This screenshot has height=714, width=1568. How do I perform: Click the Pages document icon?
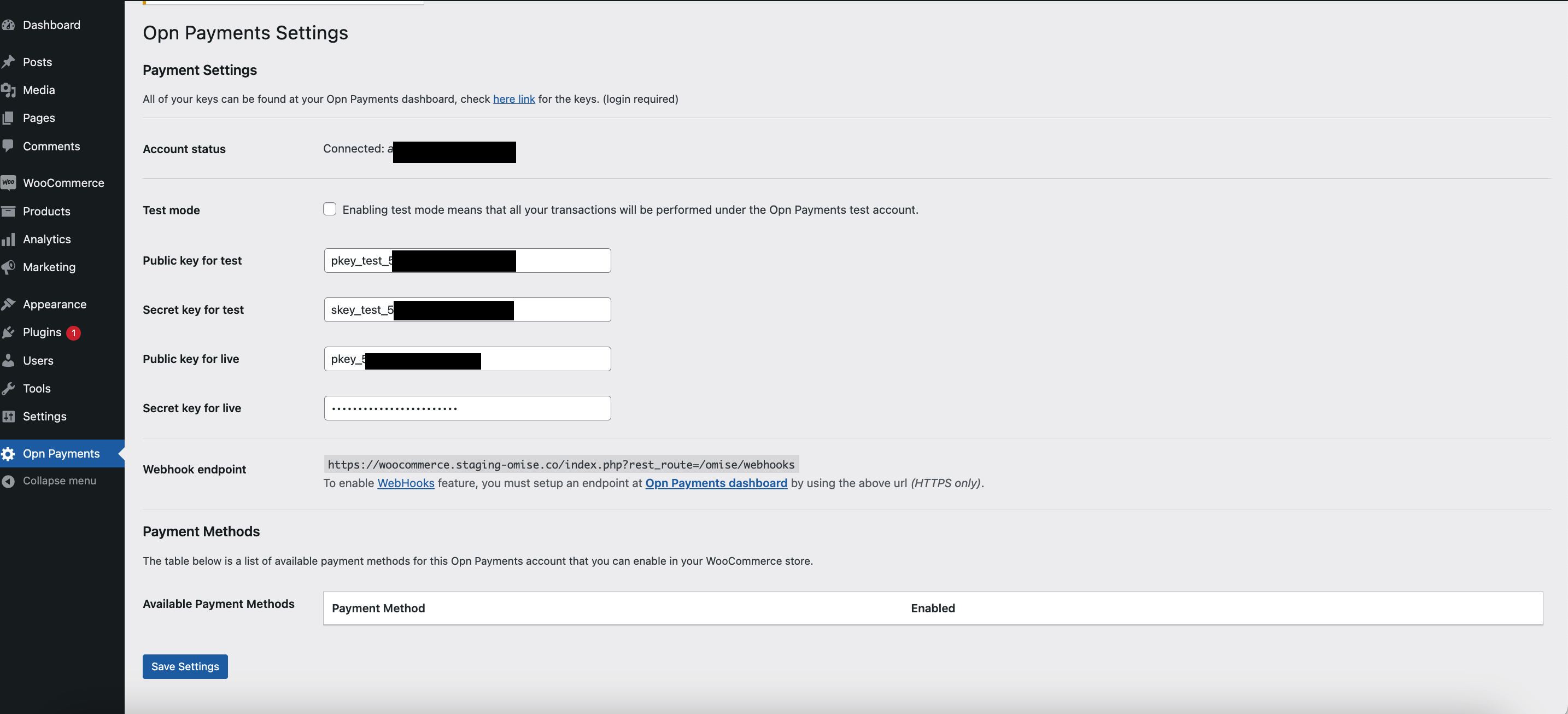(x=9, y=118)
